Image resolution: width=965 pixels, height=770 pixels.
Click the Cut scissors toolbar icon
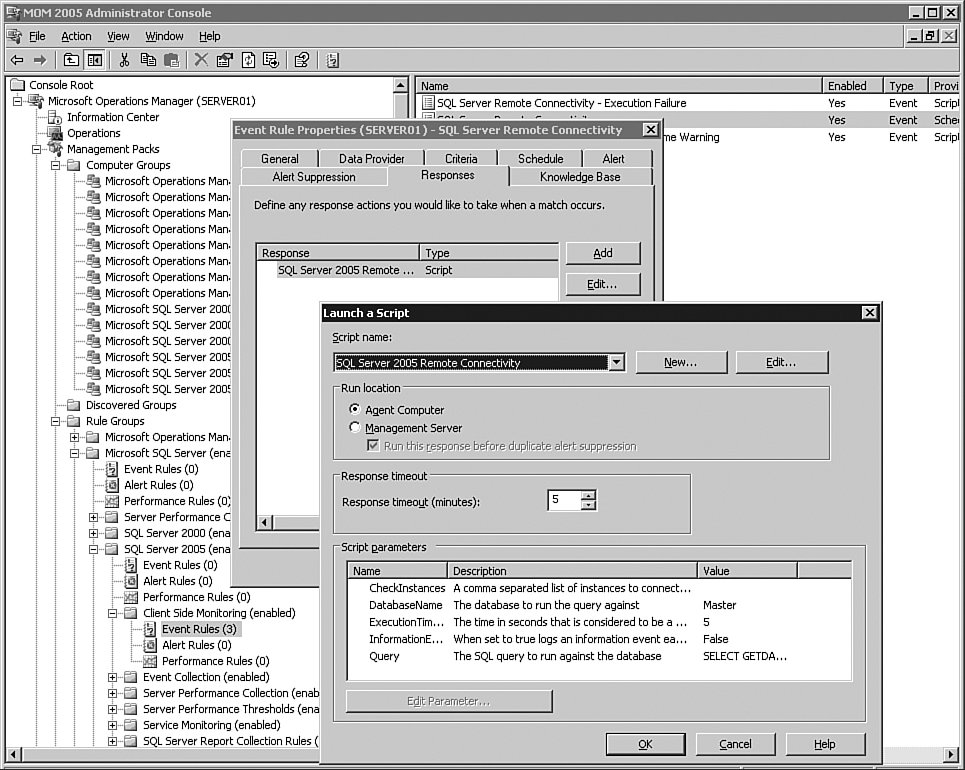(125, 60)
